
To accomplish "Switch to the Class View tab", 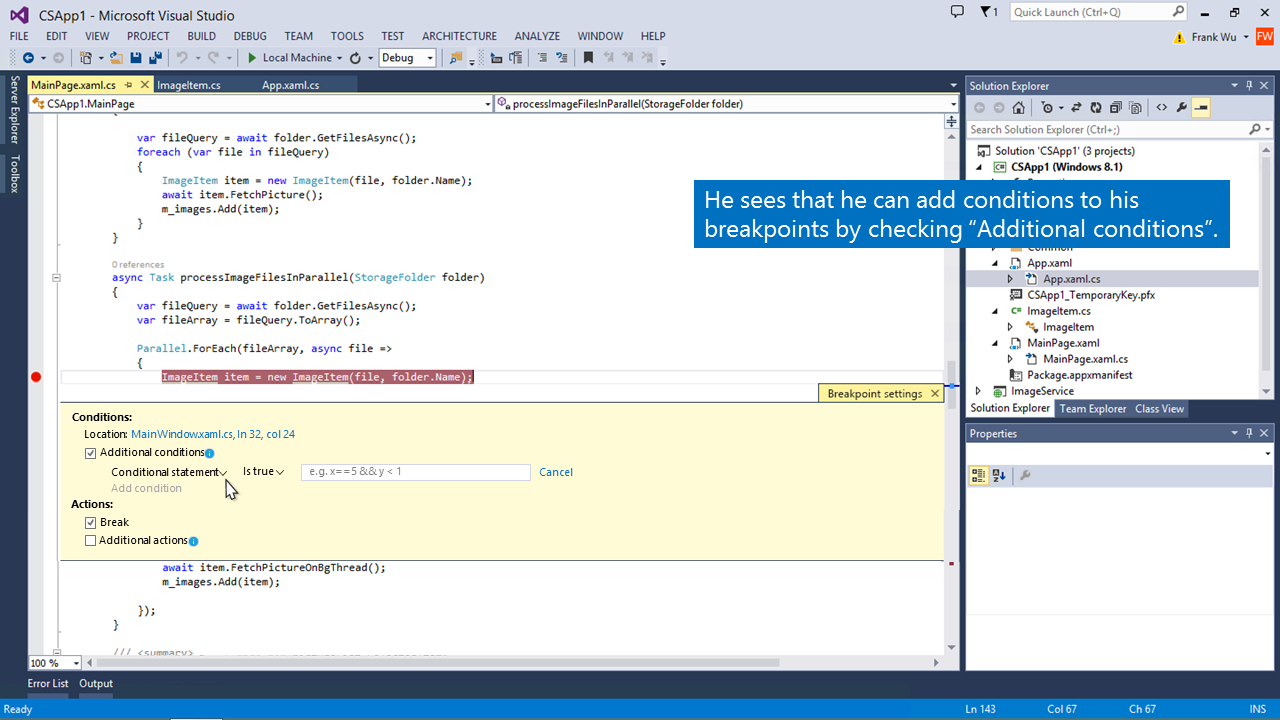I will tap(1159, 408).
